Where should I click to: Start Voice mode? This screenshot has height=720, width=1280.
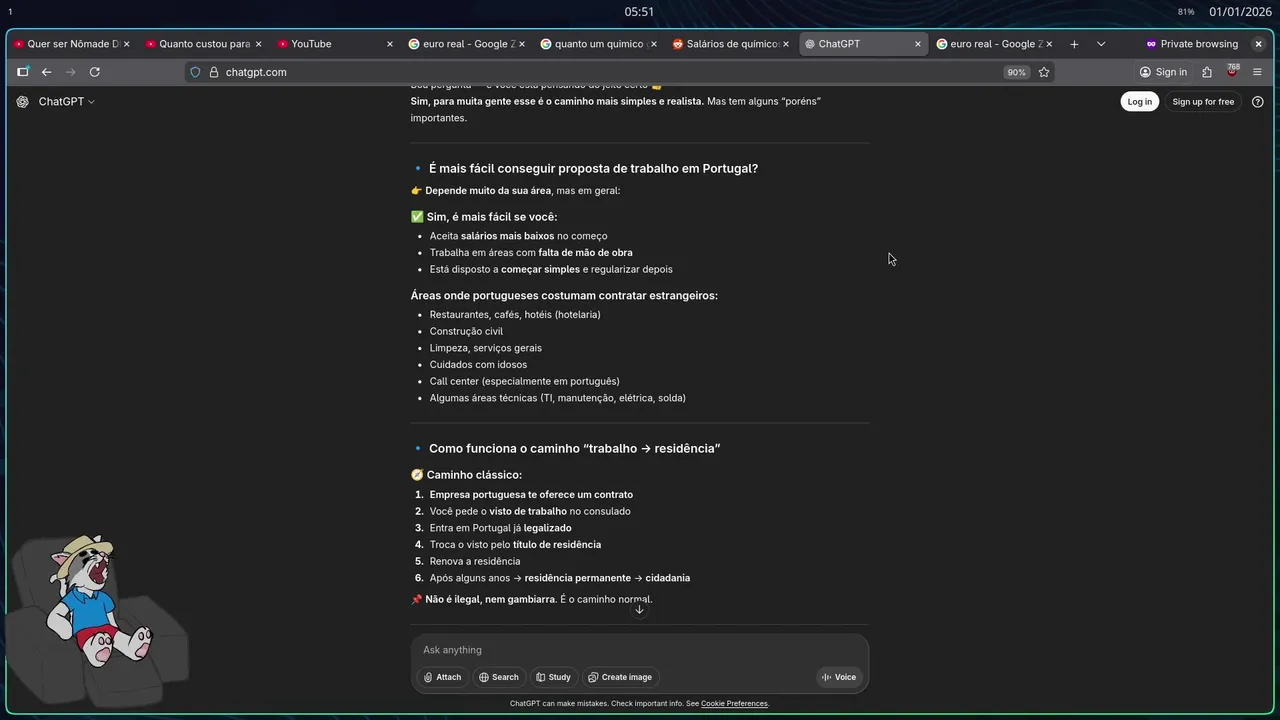839,677
